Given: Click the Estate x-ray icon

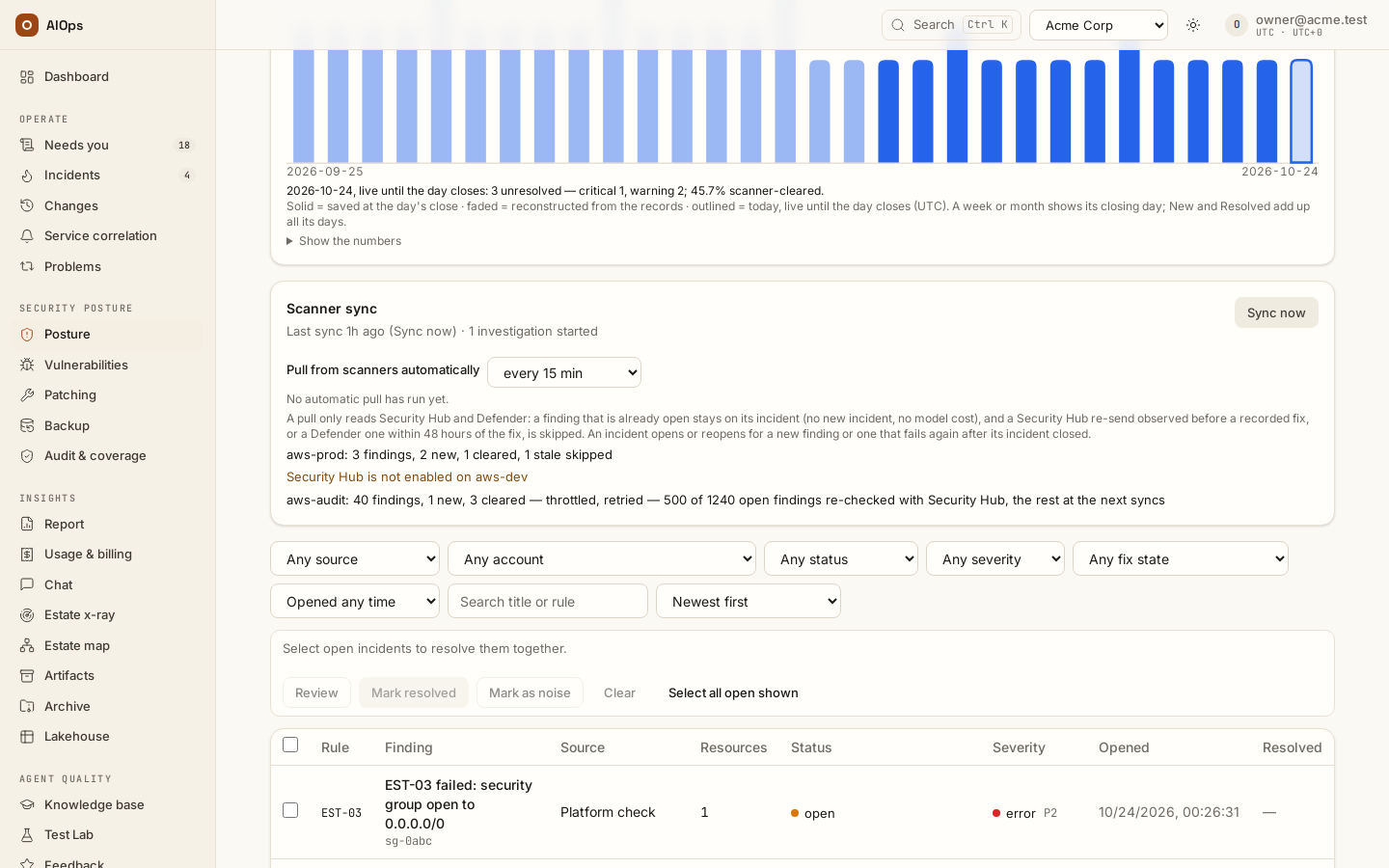Looking at the screenshot, I should [x=27, y=615].
